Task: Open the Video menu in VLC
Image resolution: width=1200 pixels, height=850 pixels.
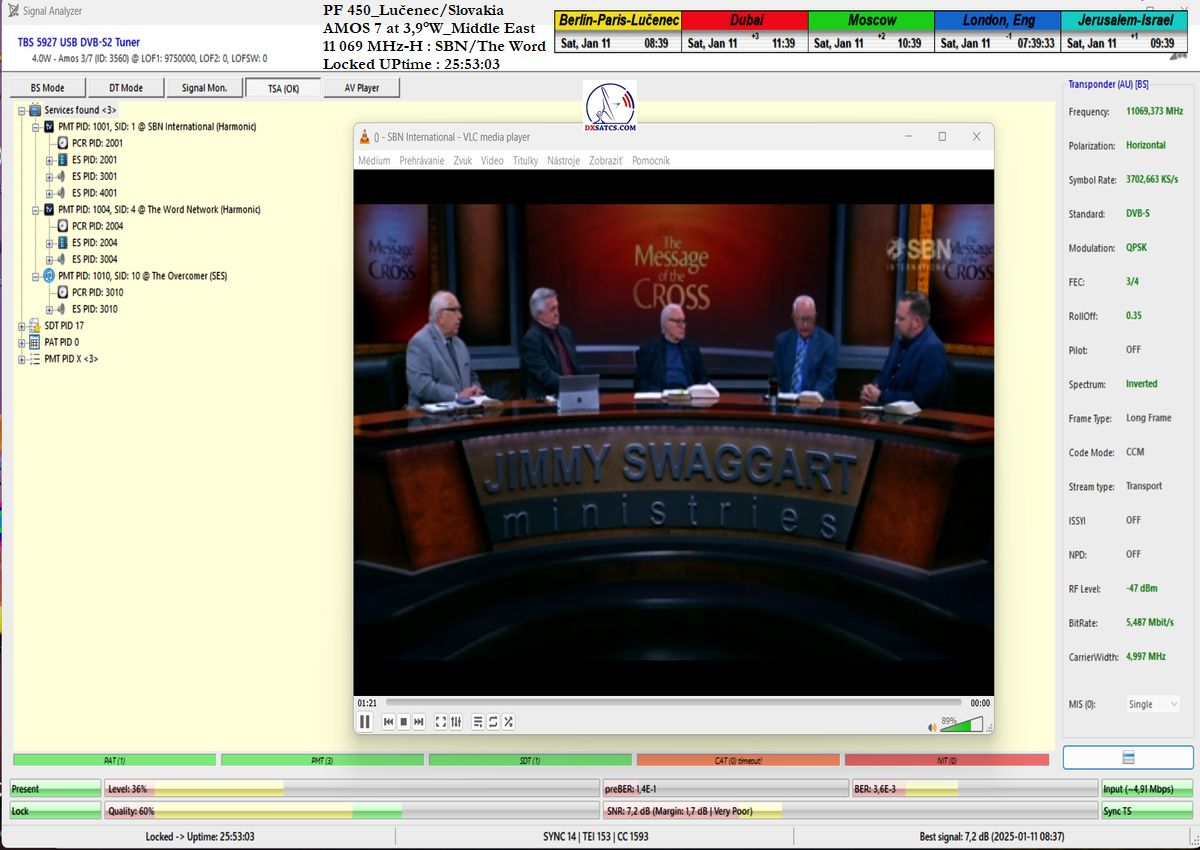Action: coord(491,161)
